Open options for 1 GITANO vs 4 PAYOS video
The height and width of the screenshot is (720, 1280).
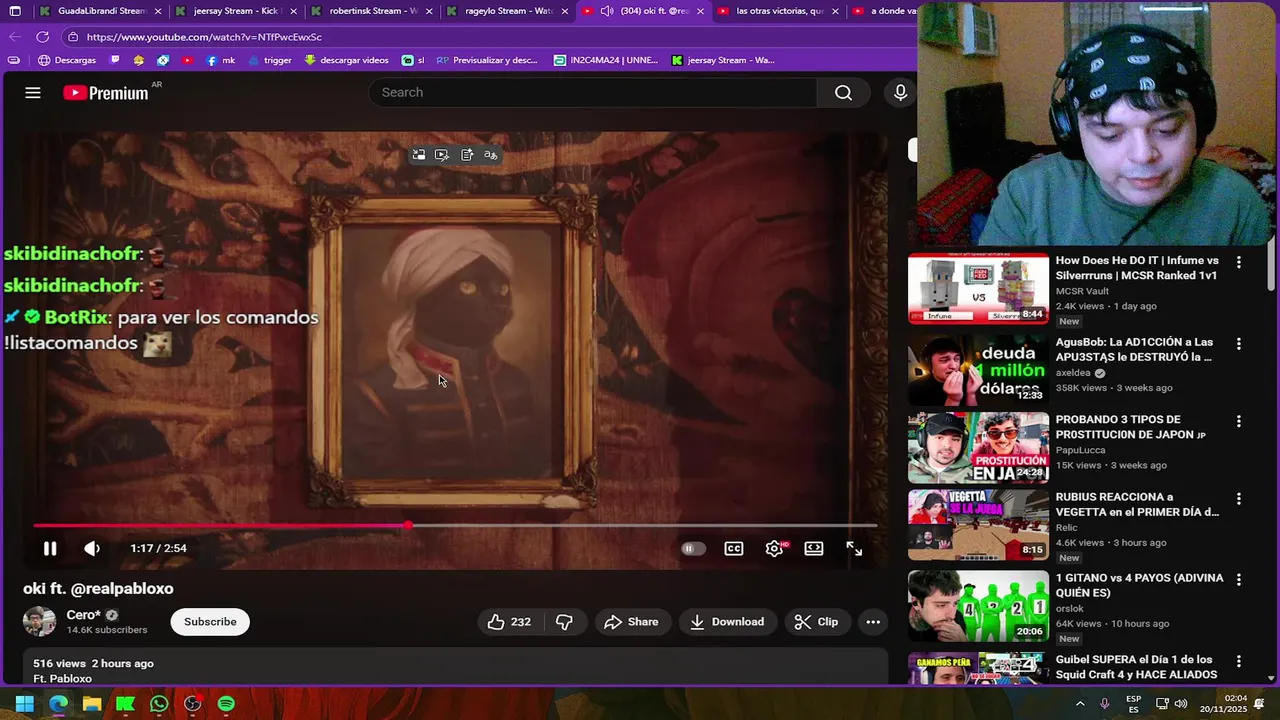(x=1238, y=580)
